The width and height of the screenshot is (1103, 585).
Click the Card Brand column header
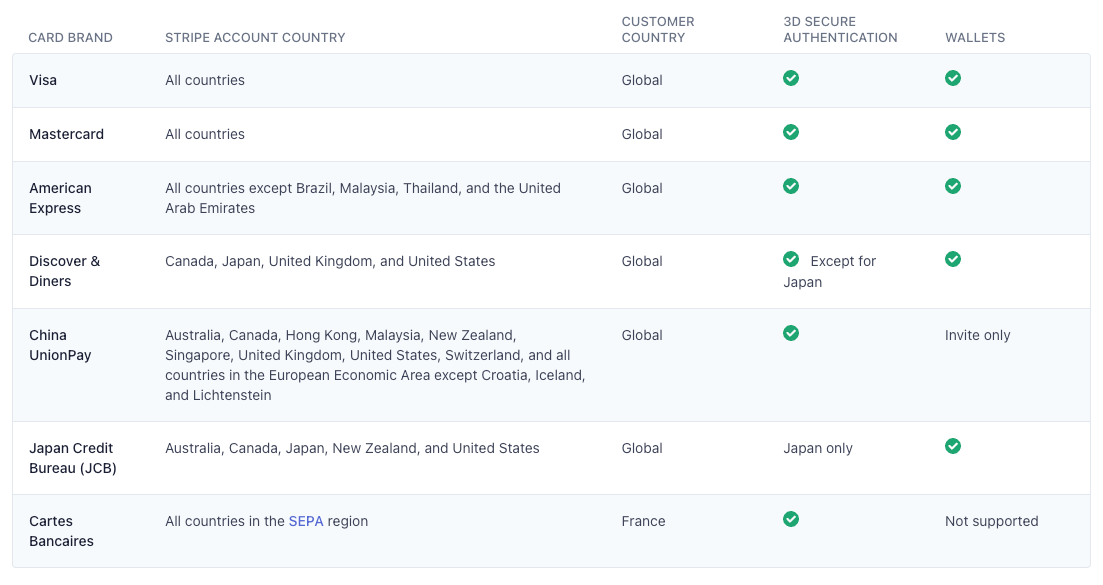[x=70, y=38]
